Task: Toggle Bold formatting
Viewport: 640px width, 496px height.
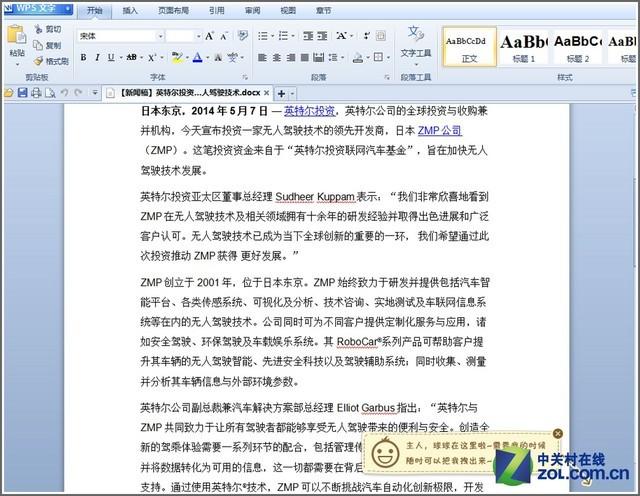Action: point(83,57)
